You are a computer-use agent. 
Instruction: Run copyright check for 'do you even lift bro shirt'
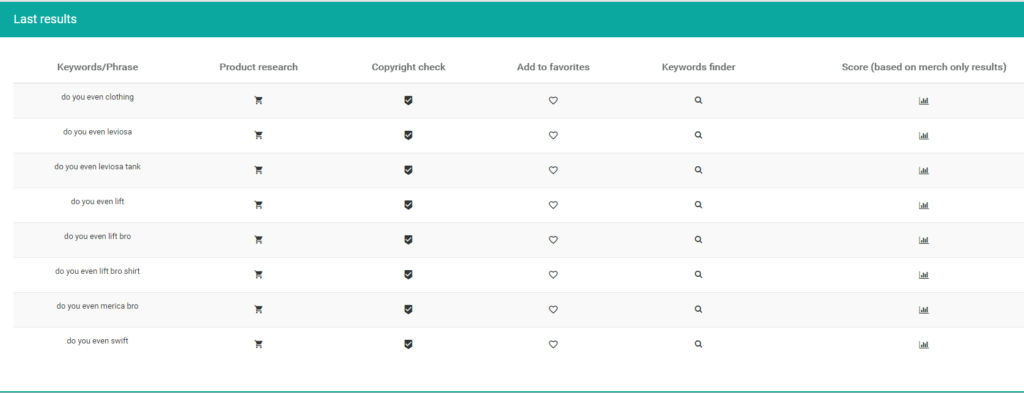pyautogui.click(x=408, y=274)
